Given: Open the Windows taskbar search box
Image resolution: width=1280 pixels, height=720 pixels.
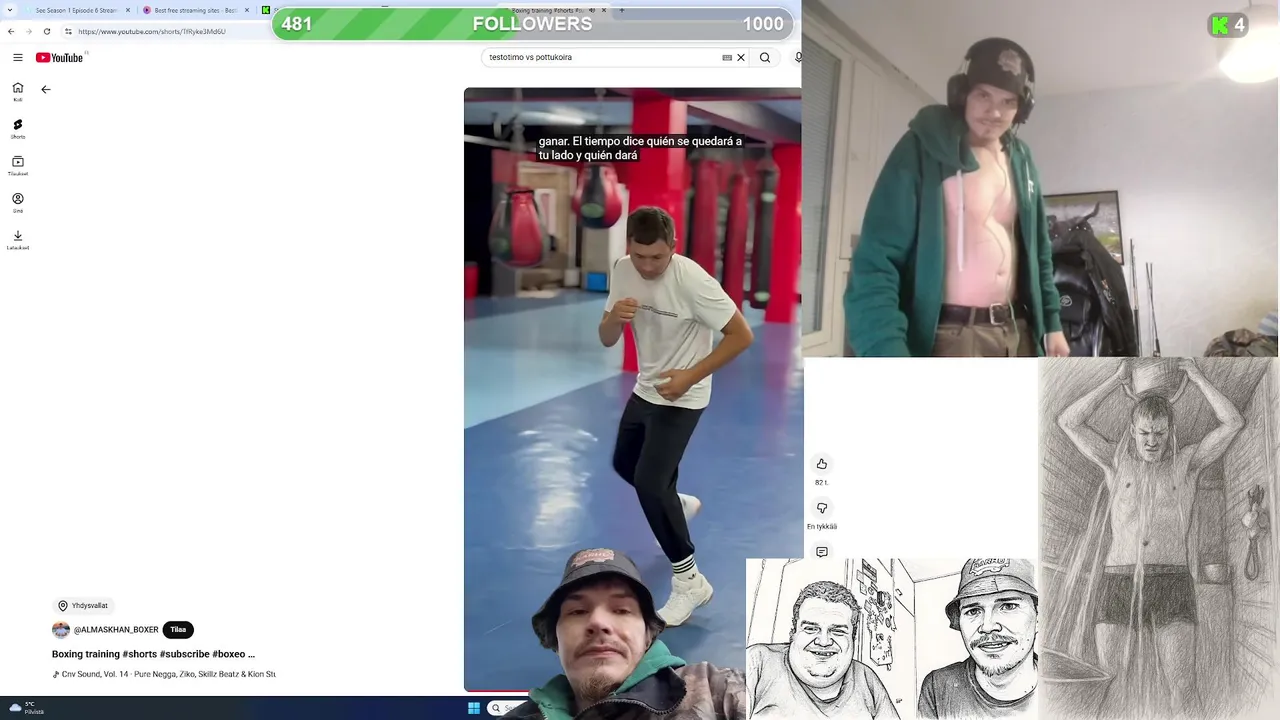Looking at the screenshot, I should (x=508, y=708).
